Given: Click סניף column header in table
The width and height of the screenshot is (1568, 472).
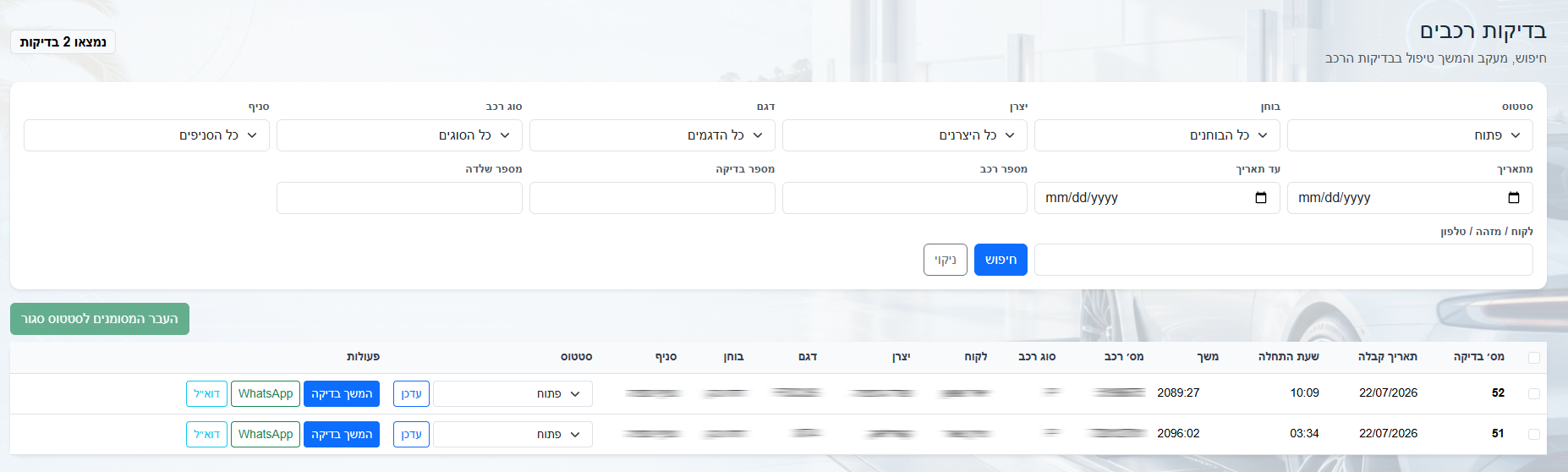Looking at the screenshot, I should (x=666, y=357).
